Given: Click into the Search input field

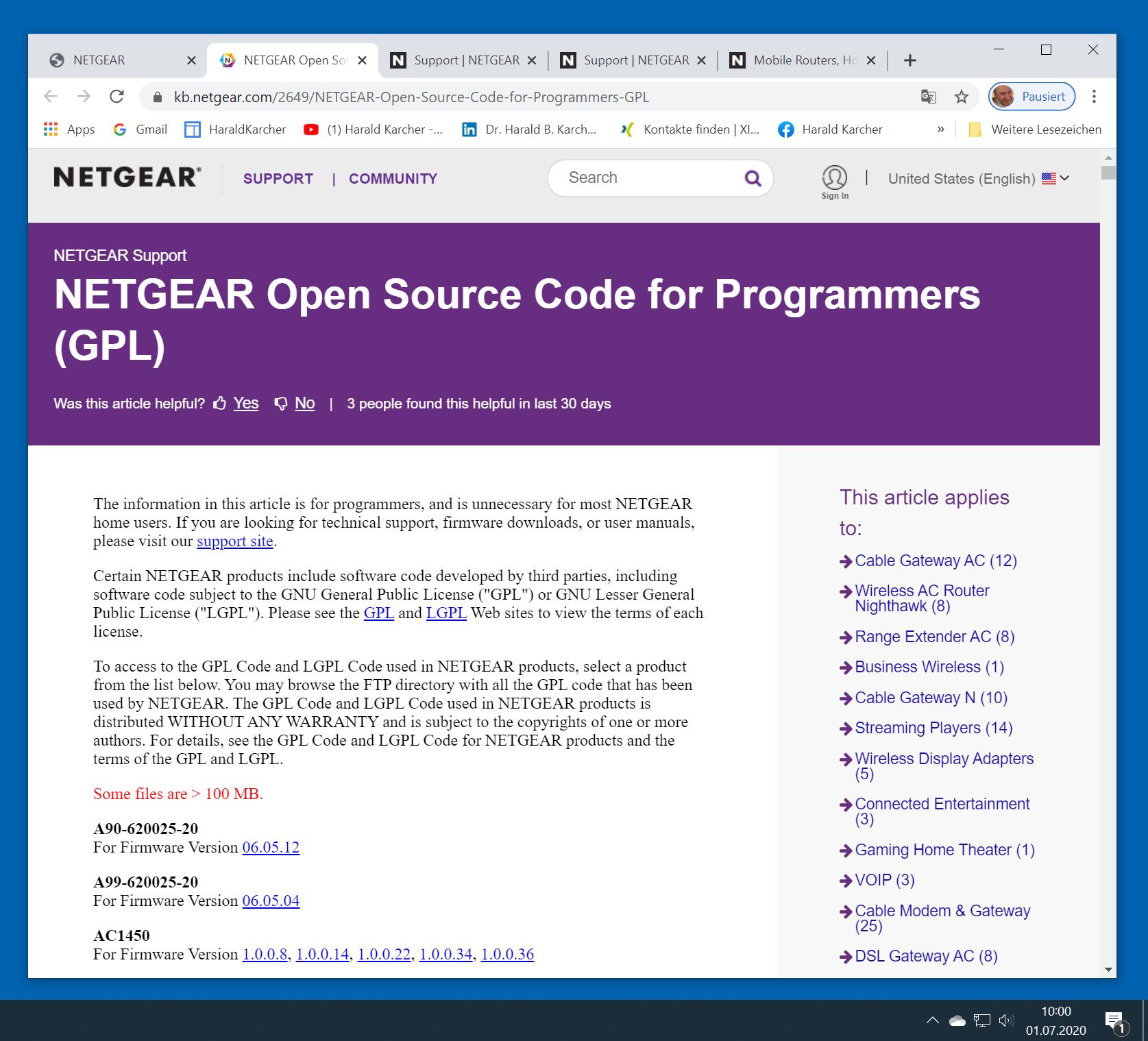Looking at the screenshot, I should [x=651, y=178].
